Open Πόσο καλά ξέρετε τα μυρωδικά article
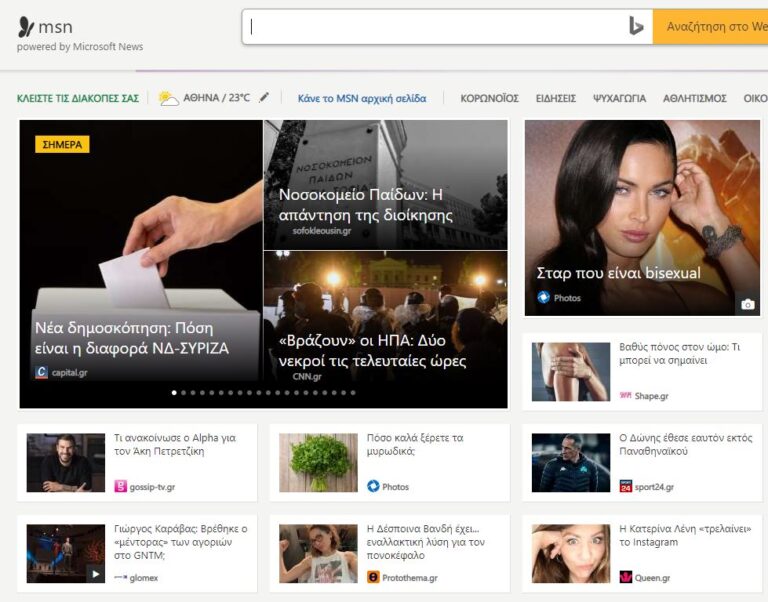Screen dimensions: 768x602 (x=415, y=444)
